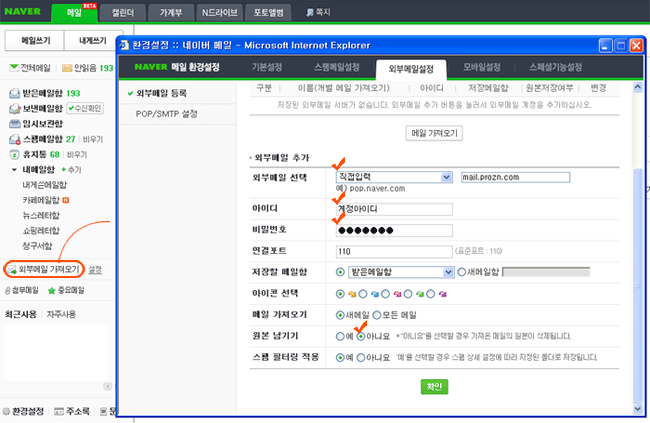Open the 외부메일 선택 dropdown (직접입력)
650x423 pixels.
click(x=448, y=177)
